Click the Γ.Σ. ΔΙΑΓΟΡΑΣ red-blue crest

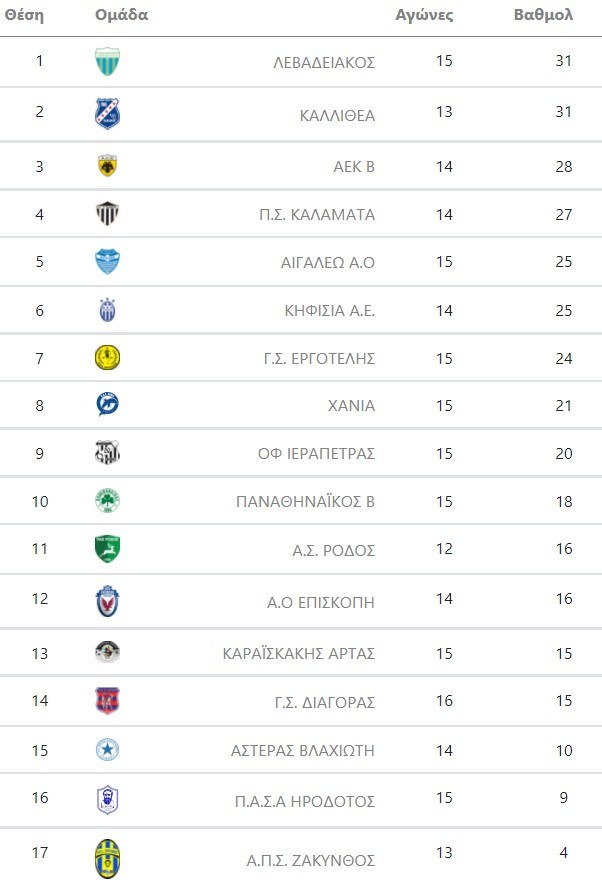coord(107,701)
